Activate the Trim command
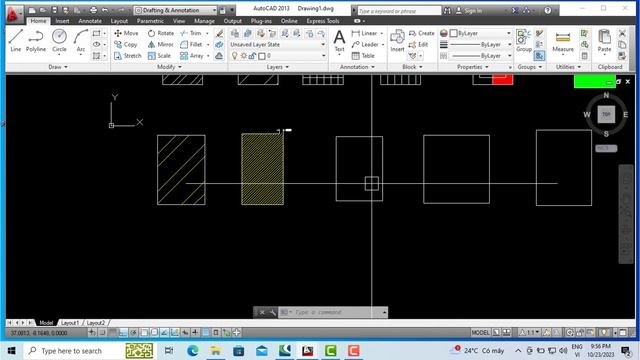Screen dimensions: 640x360 (191, 33)
